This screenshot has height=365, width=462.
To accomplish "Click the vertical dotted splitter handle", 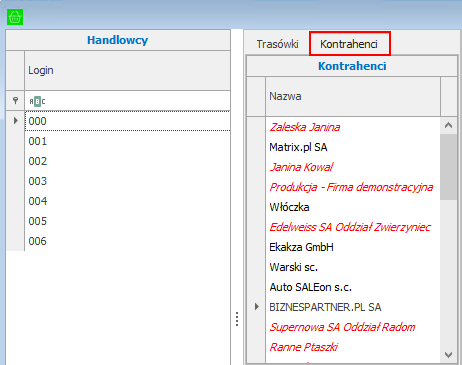I will click(237, 319).
